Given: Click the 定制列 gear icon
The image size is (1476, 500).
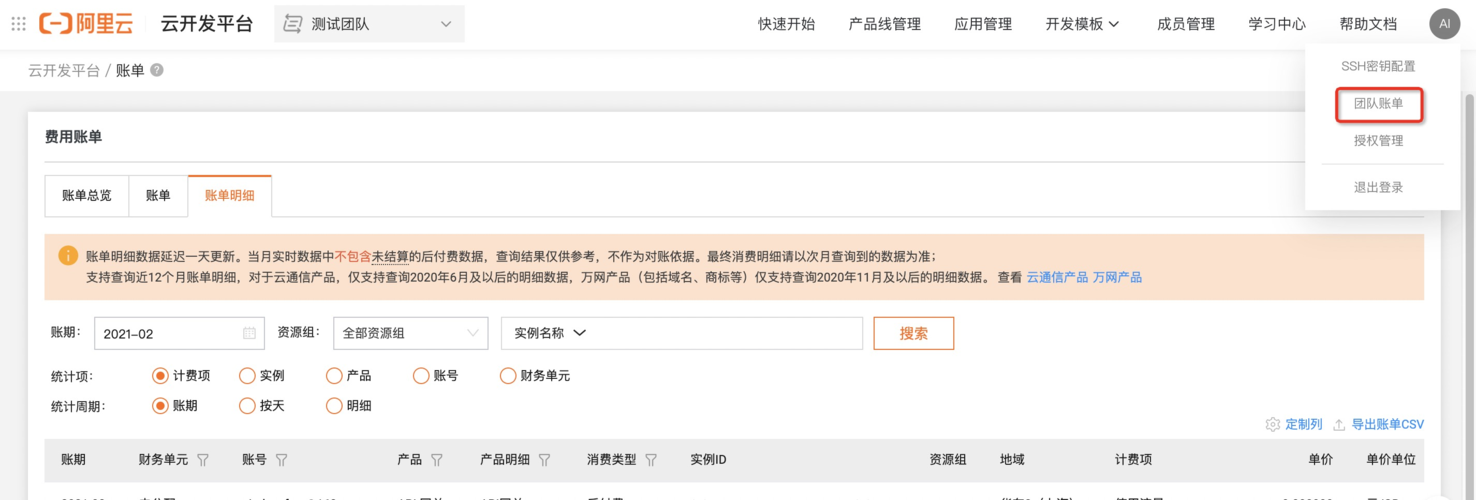Looking at the screenshot, I should tap(1273, 425).
